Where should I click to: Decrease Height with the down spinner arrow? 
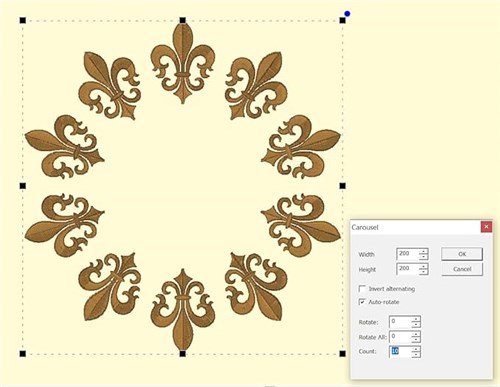[x=424, y=272]
